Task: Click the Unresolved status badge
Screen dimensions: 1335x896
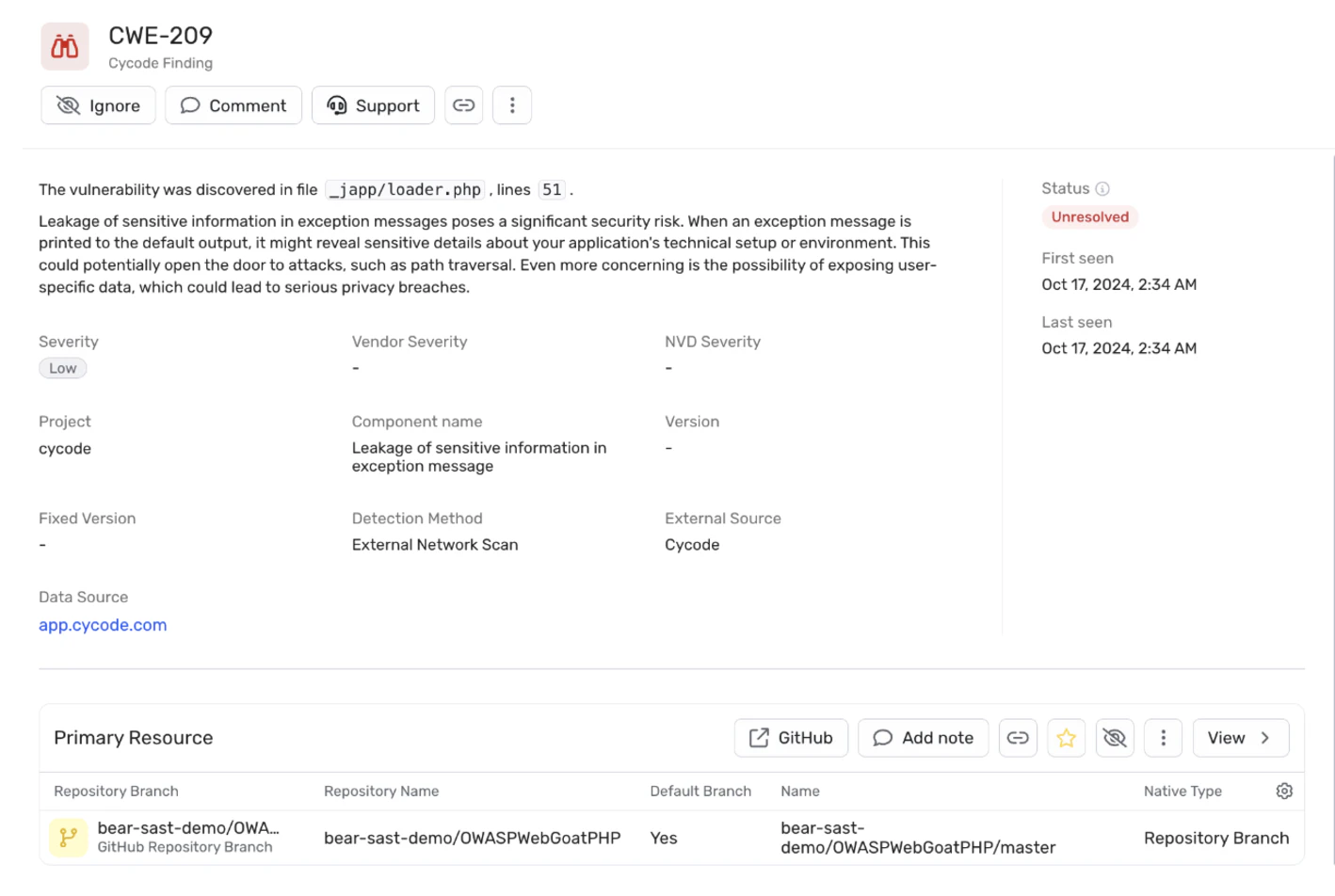Action: [x=1089, y=217]
